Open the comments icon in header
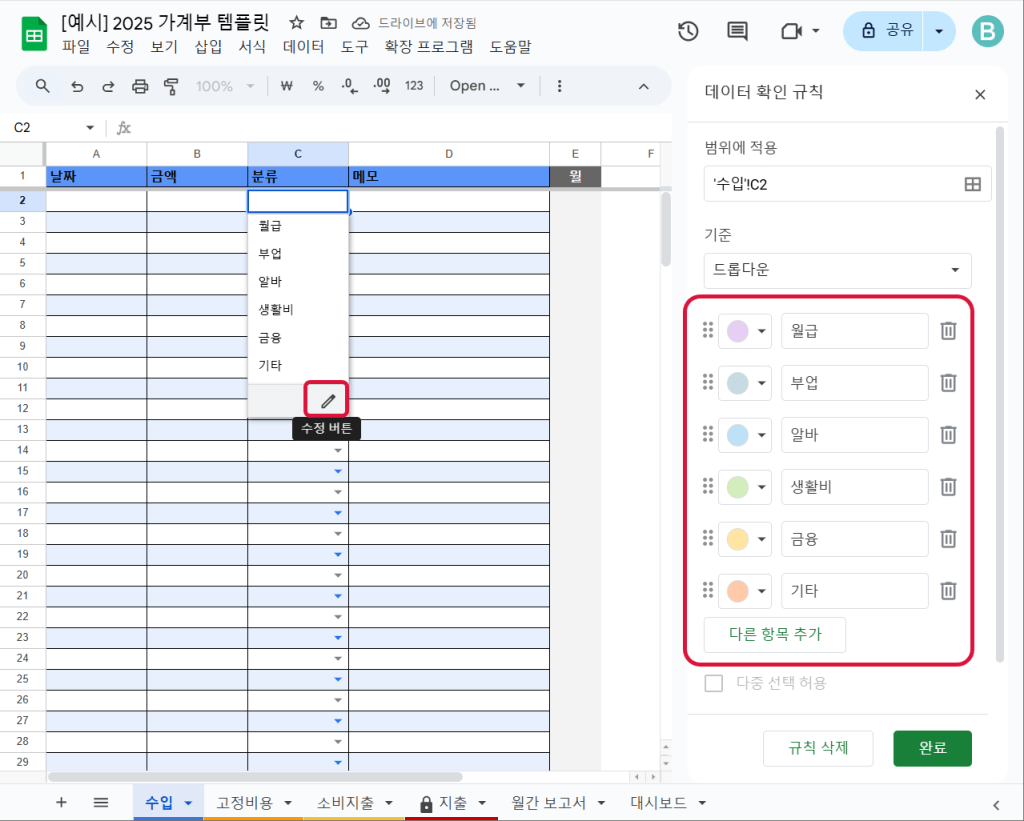The width and height of the screenshot is (1024, 821). coord(737,31)
